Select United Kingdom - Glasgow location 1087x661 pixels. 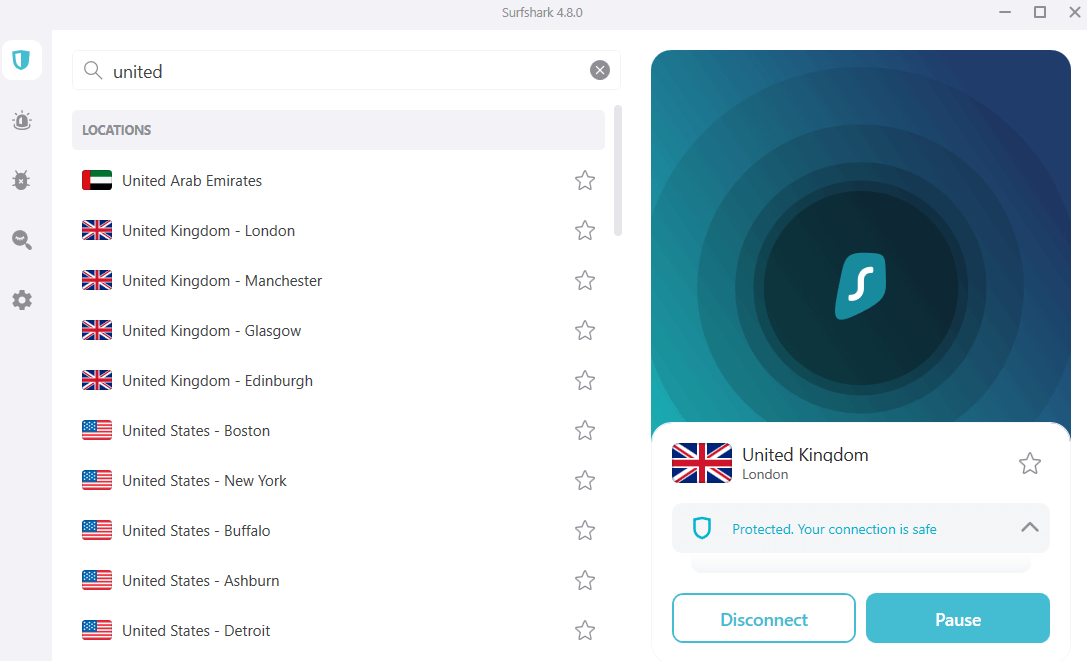tap(338, 331)
